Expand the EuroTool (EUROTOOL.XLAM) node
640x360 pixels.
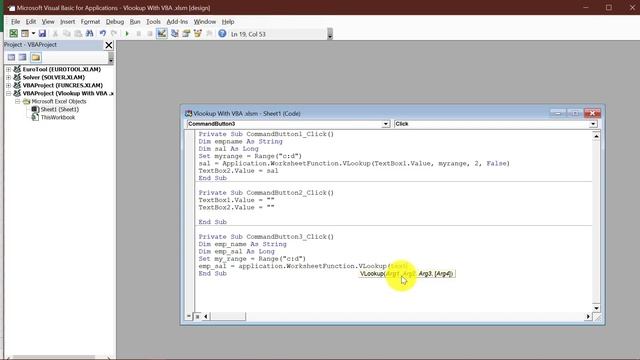point(9,69)
